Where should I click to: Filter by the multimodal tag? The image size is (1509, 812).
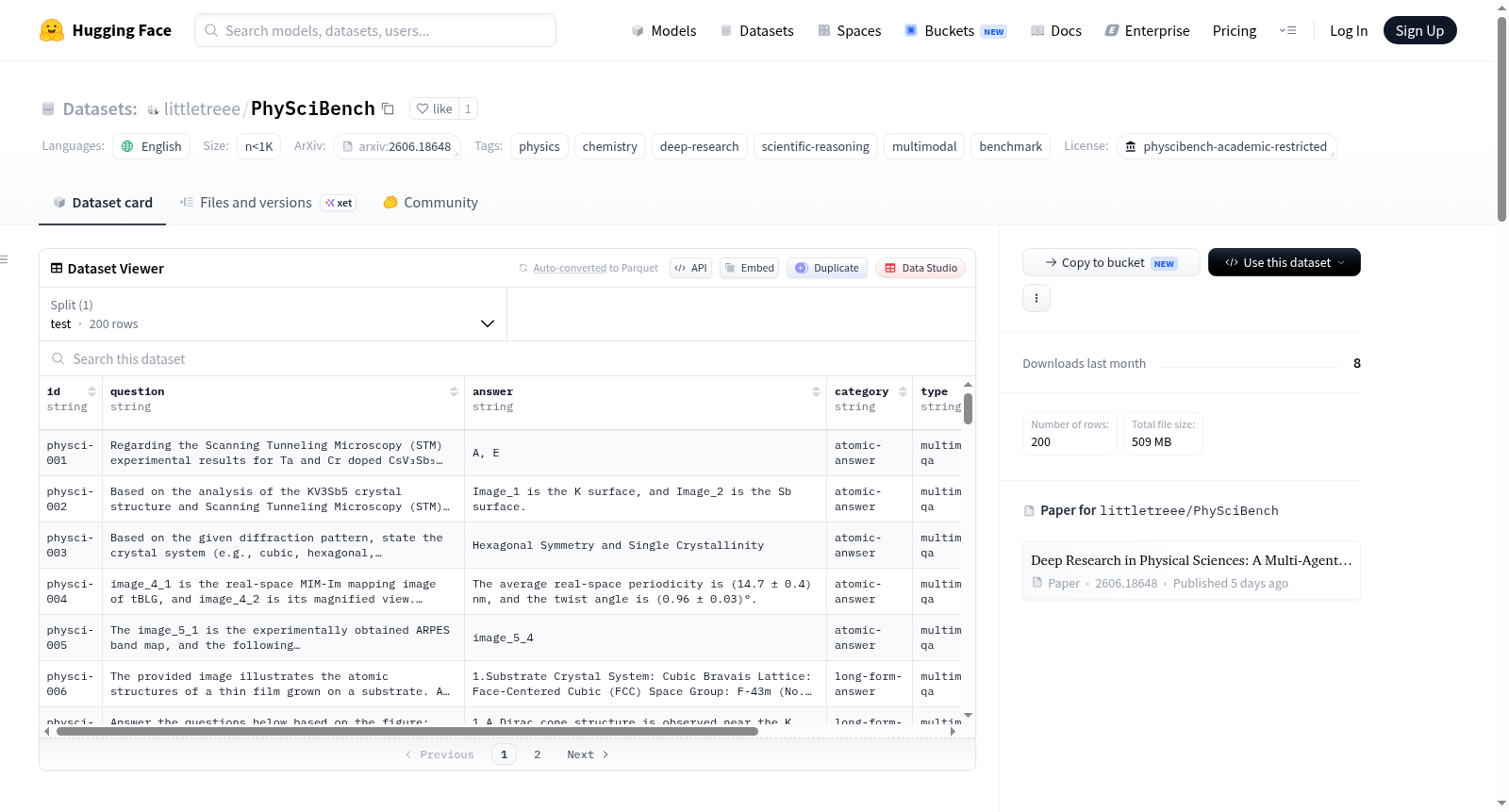coord(924,146)
